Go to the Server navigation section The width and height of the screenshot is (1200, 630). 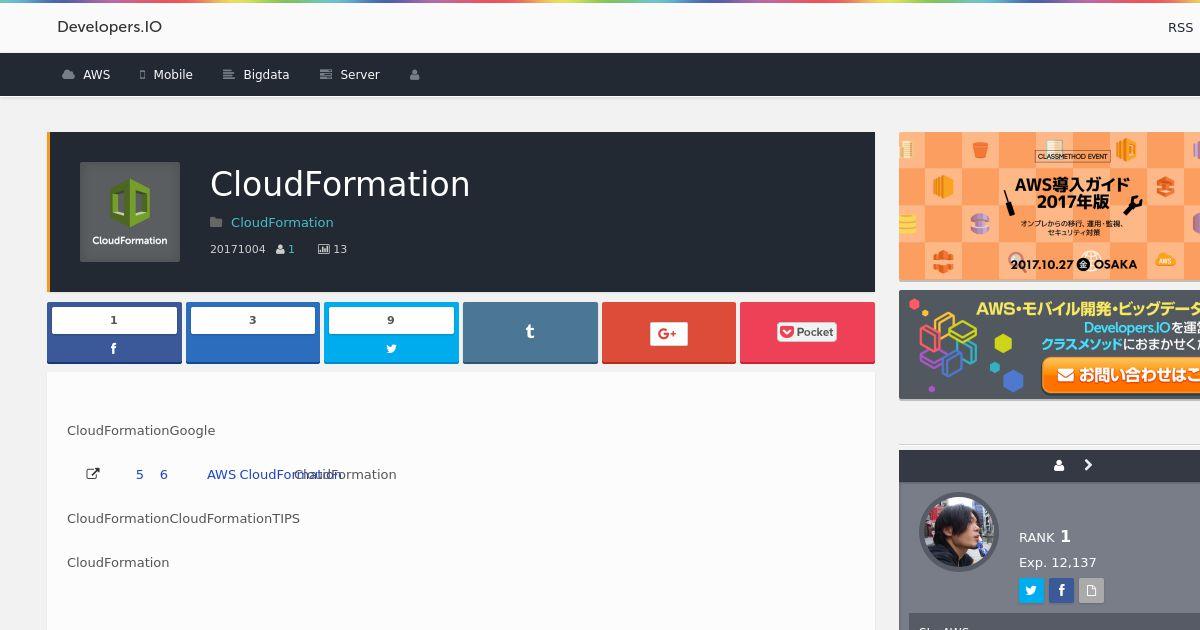tap(349, 75)
